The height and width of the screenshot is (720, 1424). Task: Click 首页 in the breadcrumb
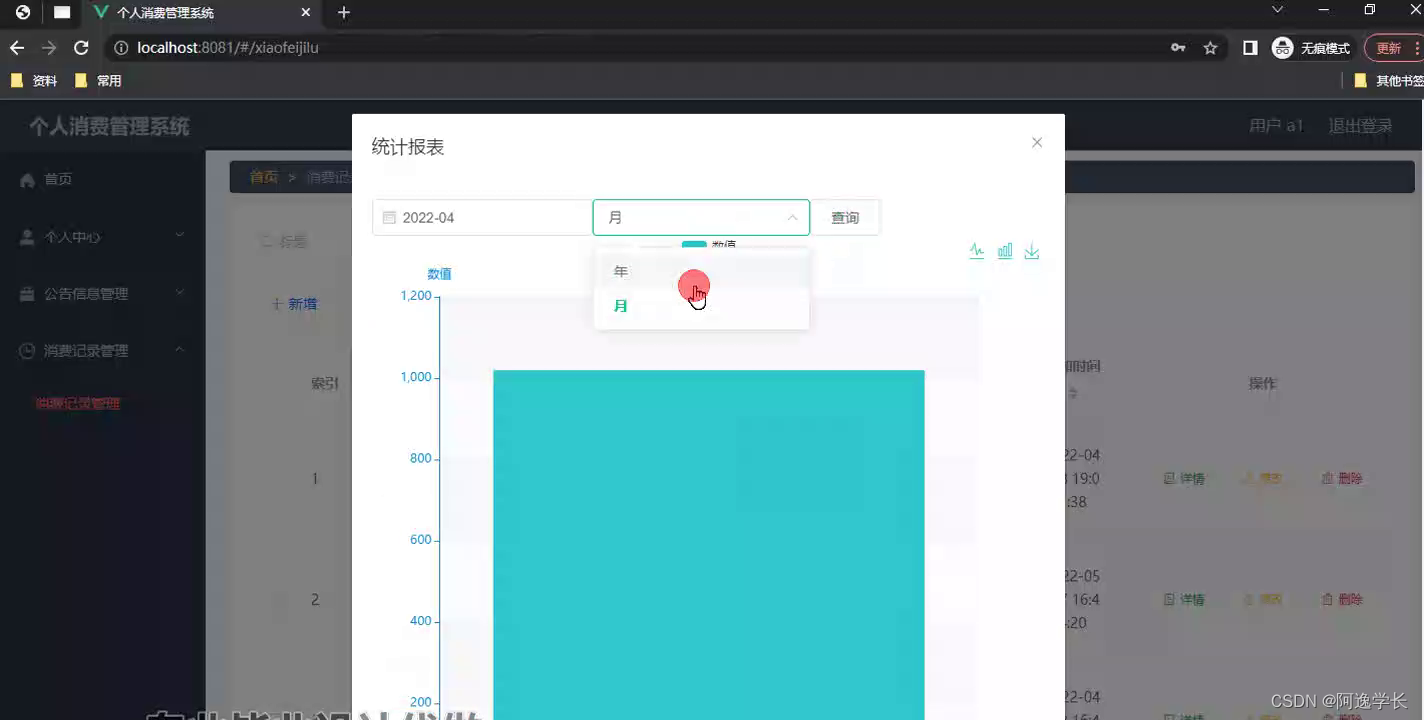pyautogui.click(x=264, y=177)
